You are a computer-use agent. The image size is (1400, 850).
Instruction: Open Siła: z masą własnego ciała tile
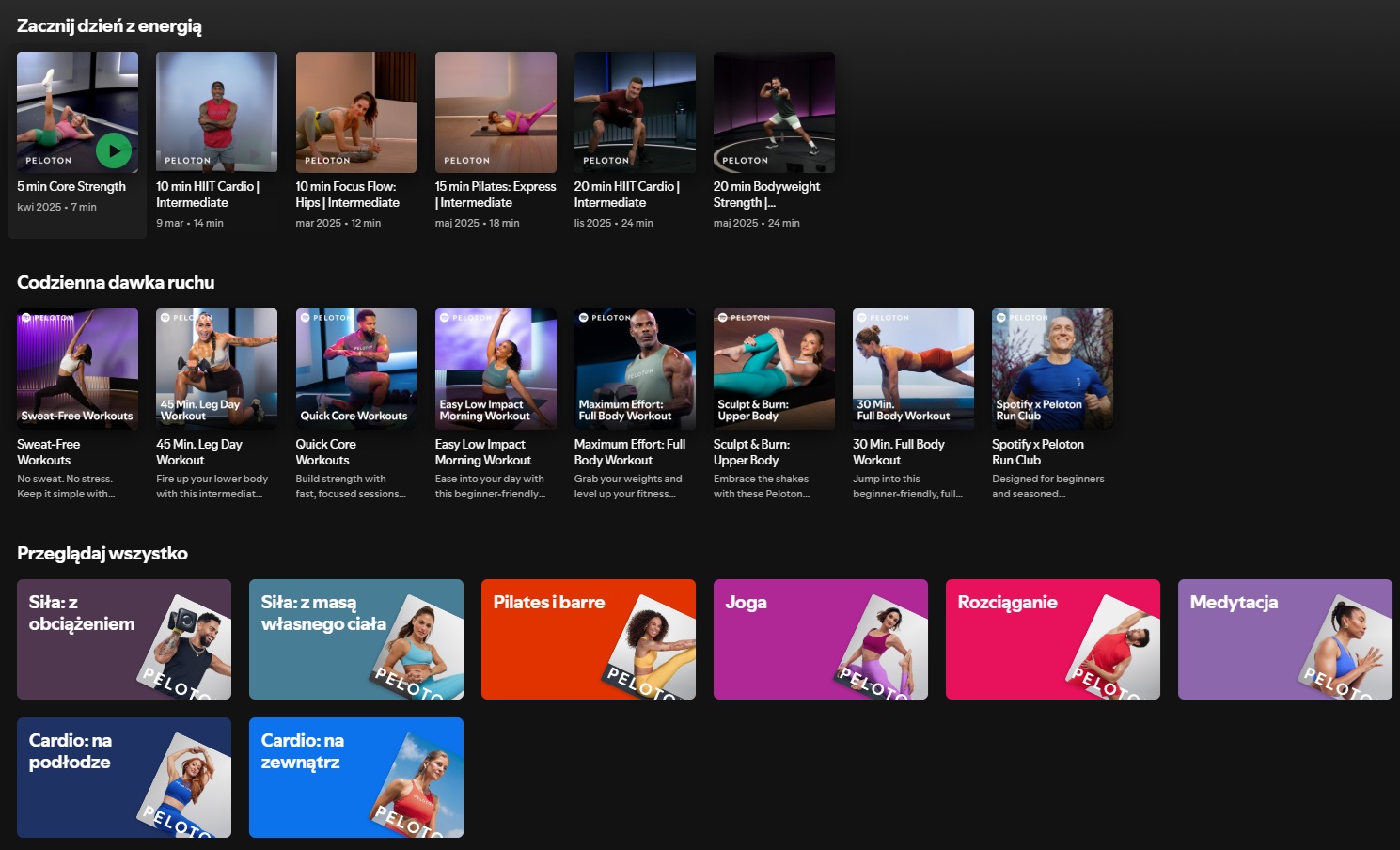click(x=356, y=639)
